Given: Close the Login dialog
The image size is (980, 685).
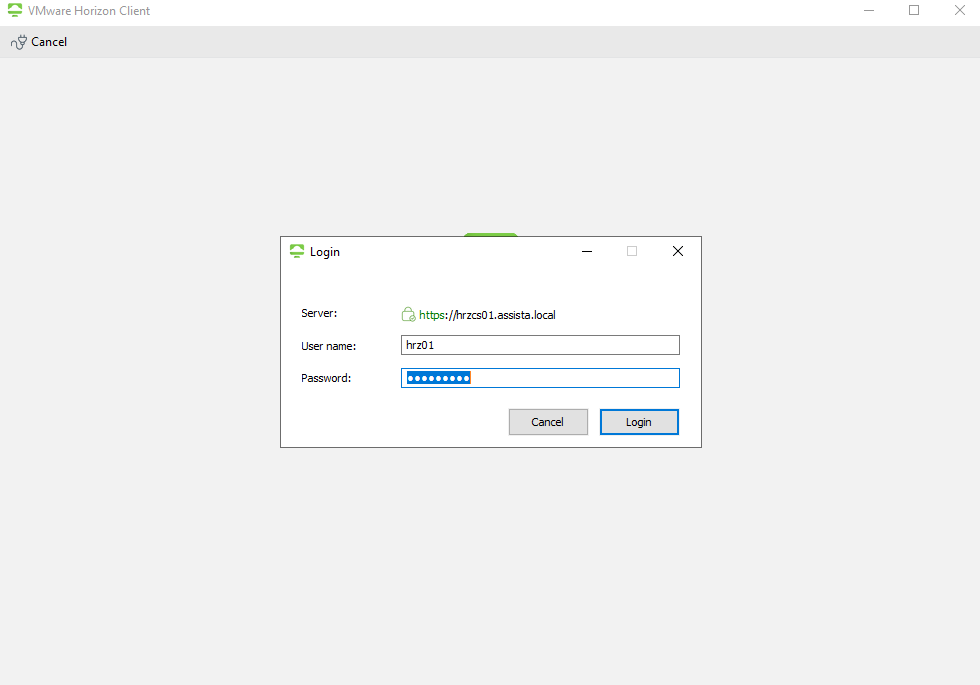Looking at the screenshot, I should coord(678,251).
